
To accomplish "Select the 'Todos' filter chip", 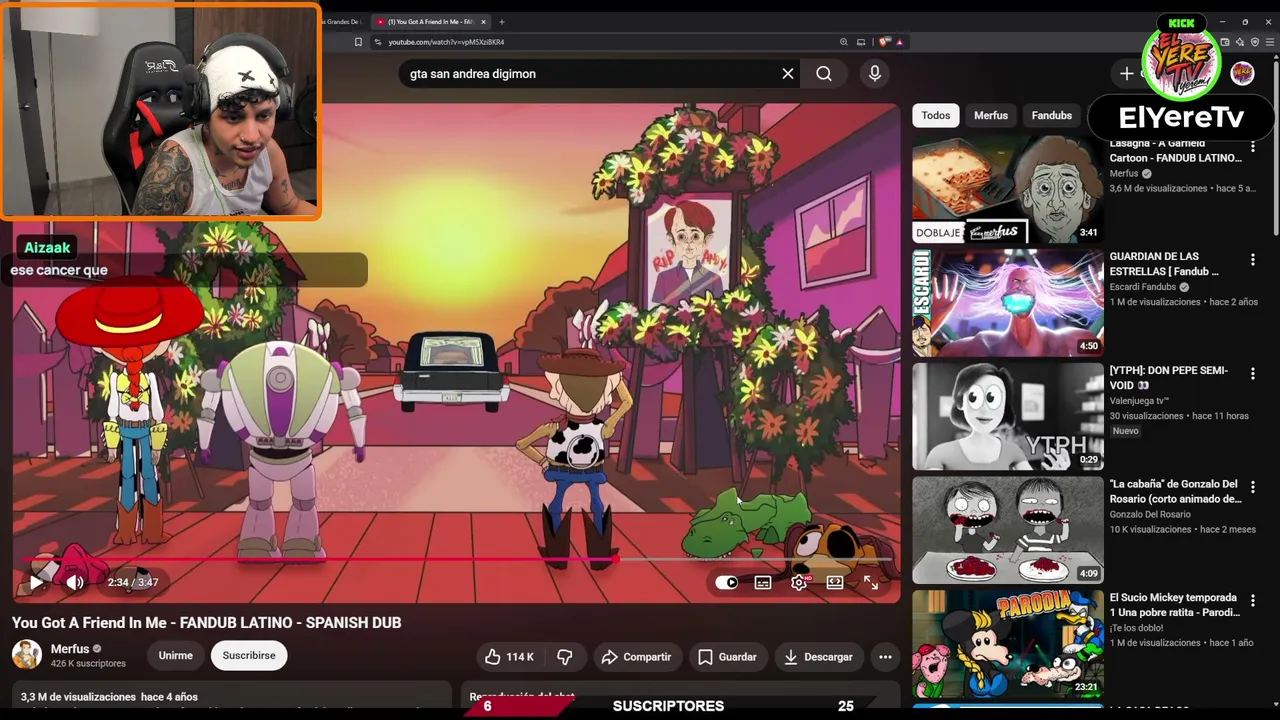I will click(x=936, y=115).
